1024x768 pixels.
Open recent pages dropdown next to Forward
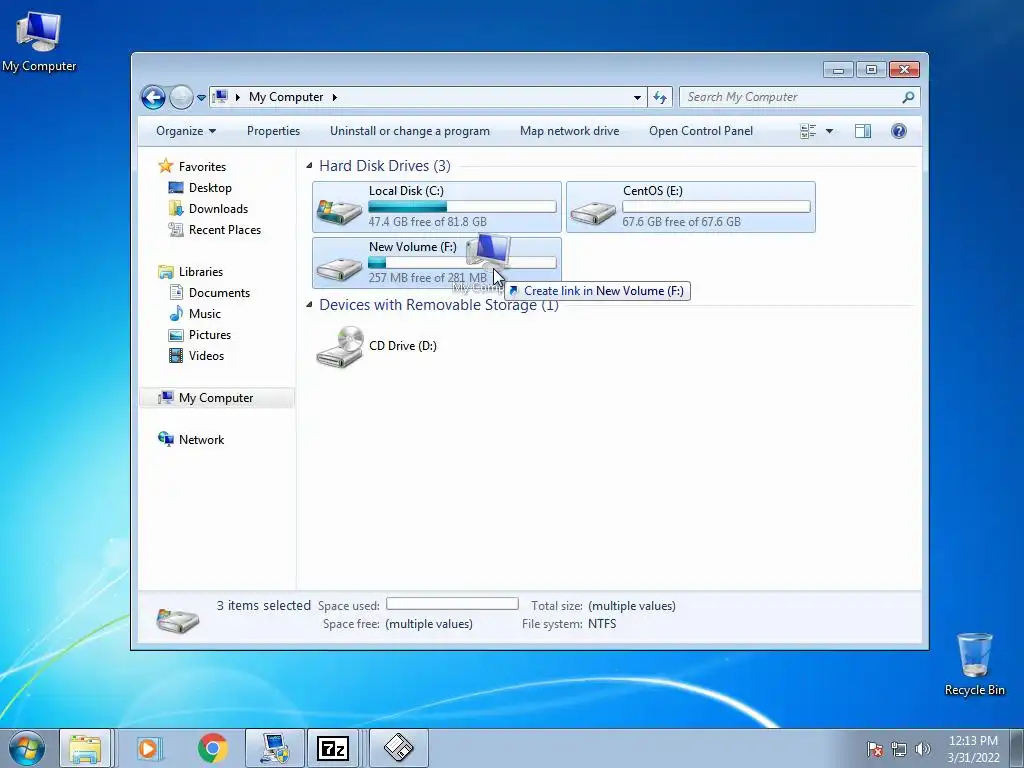(x=201, y=97)
